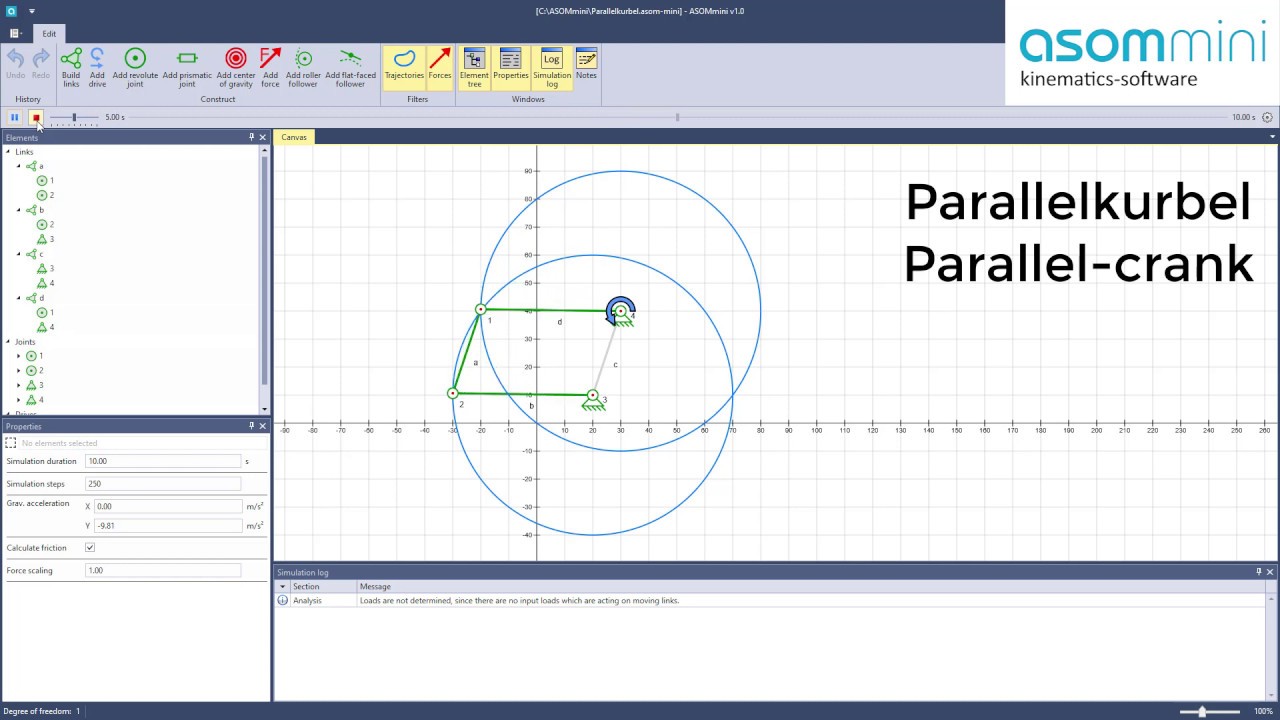1280x720 pixels.
Task: Close the Elements panel
Action: coord(263,137)
